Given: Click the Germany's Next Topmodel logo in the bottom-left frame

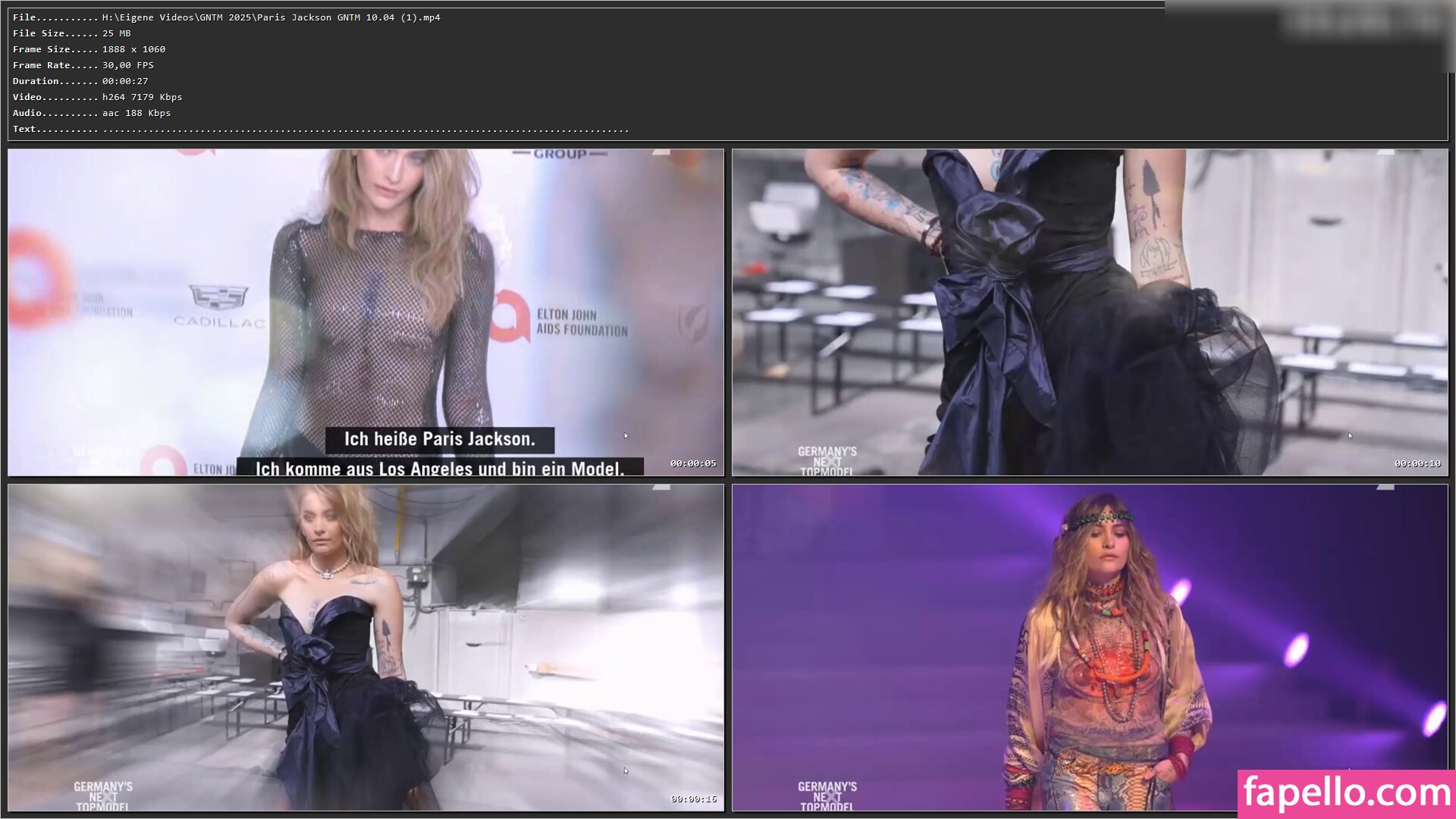Looking at the screenshot, I should pos(102,796).
